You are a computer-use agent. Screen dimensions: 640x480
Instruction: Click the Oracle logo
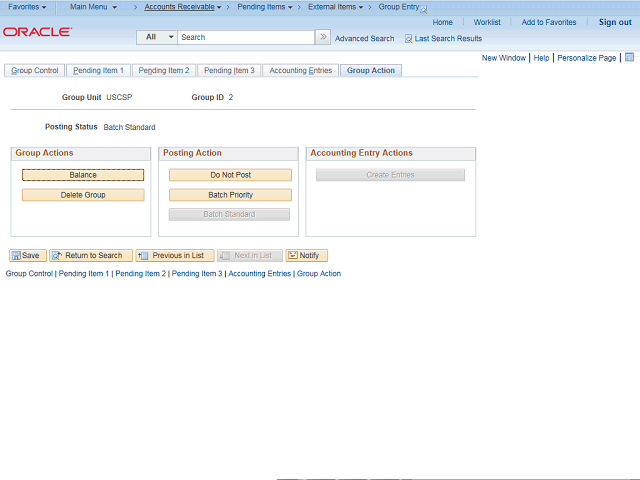(38, 32)
